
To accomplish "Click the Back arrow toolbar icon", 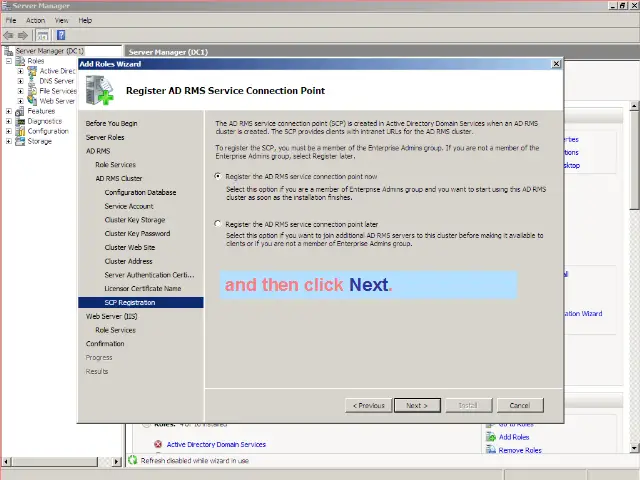I will [x=9, y=36].
